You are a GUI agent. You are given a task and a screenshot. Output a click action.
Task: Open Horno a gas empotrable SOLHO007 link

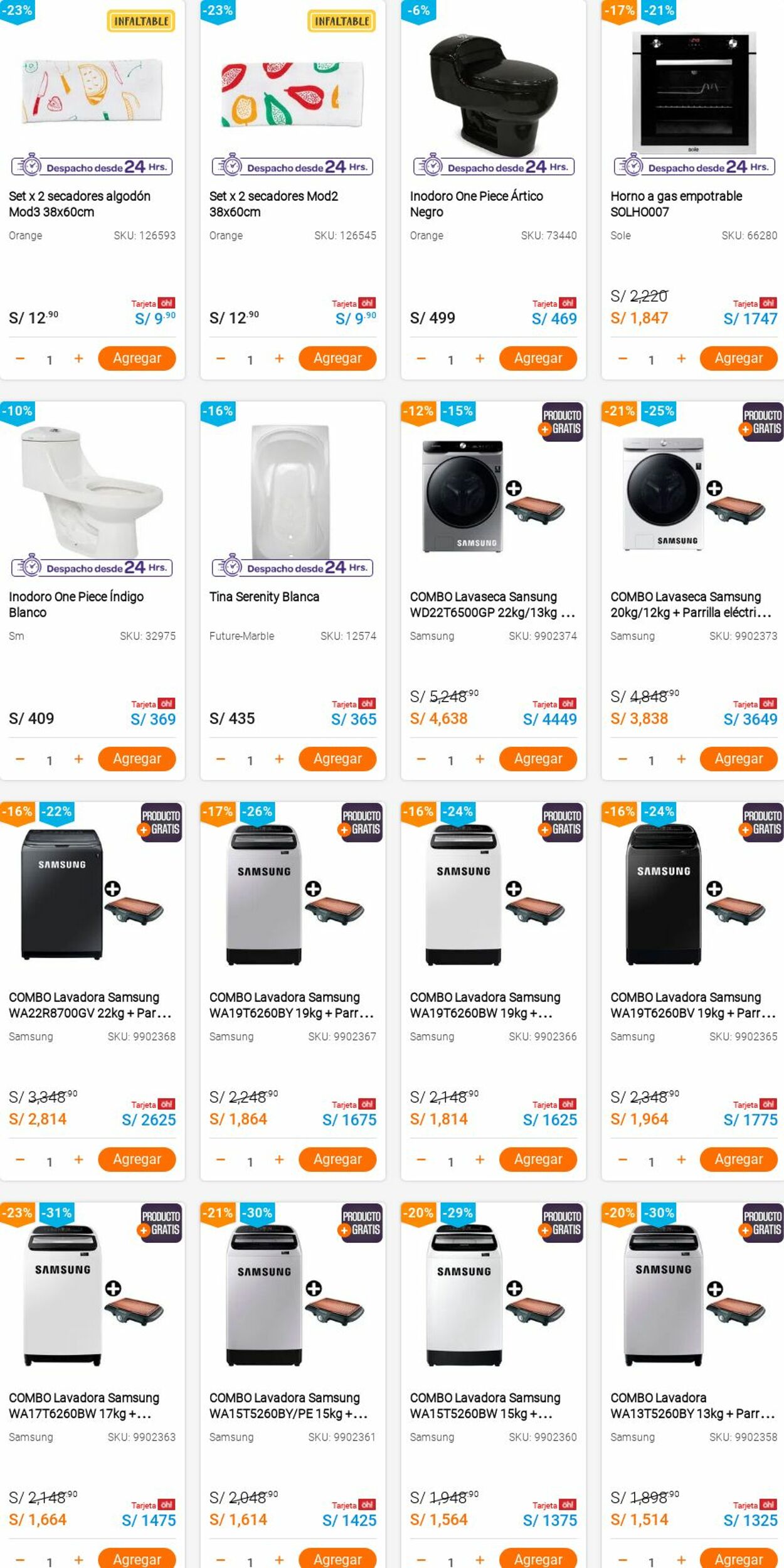tap(675, 204)
